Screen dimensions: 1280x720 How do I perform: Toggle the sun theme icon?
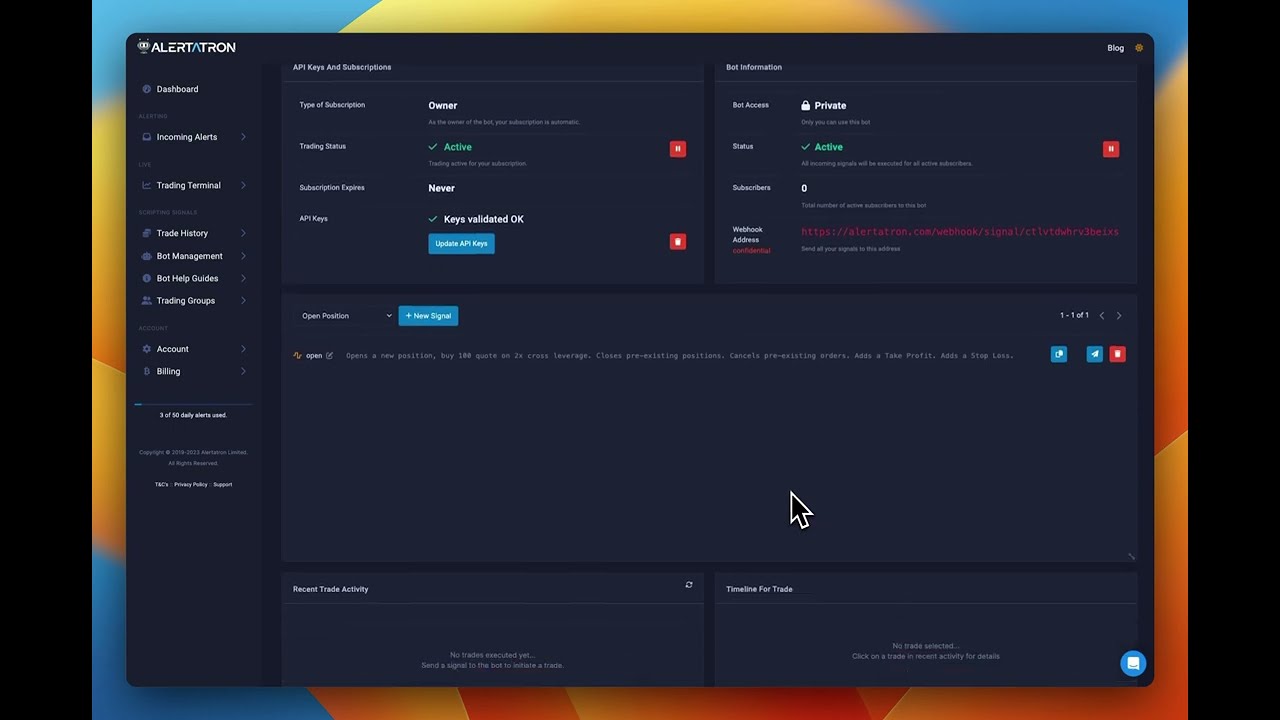tap(1139, 48)
